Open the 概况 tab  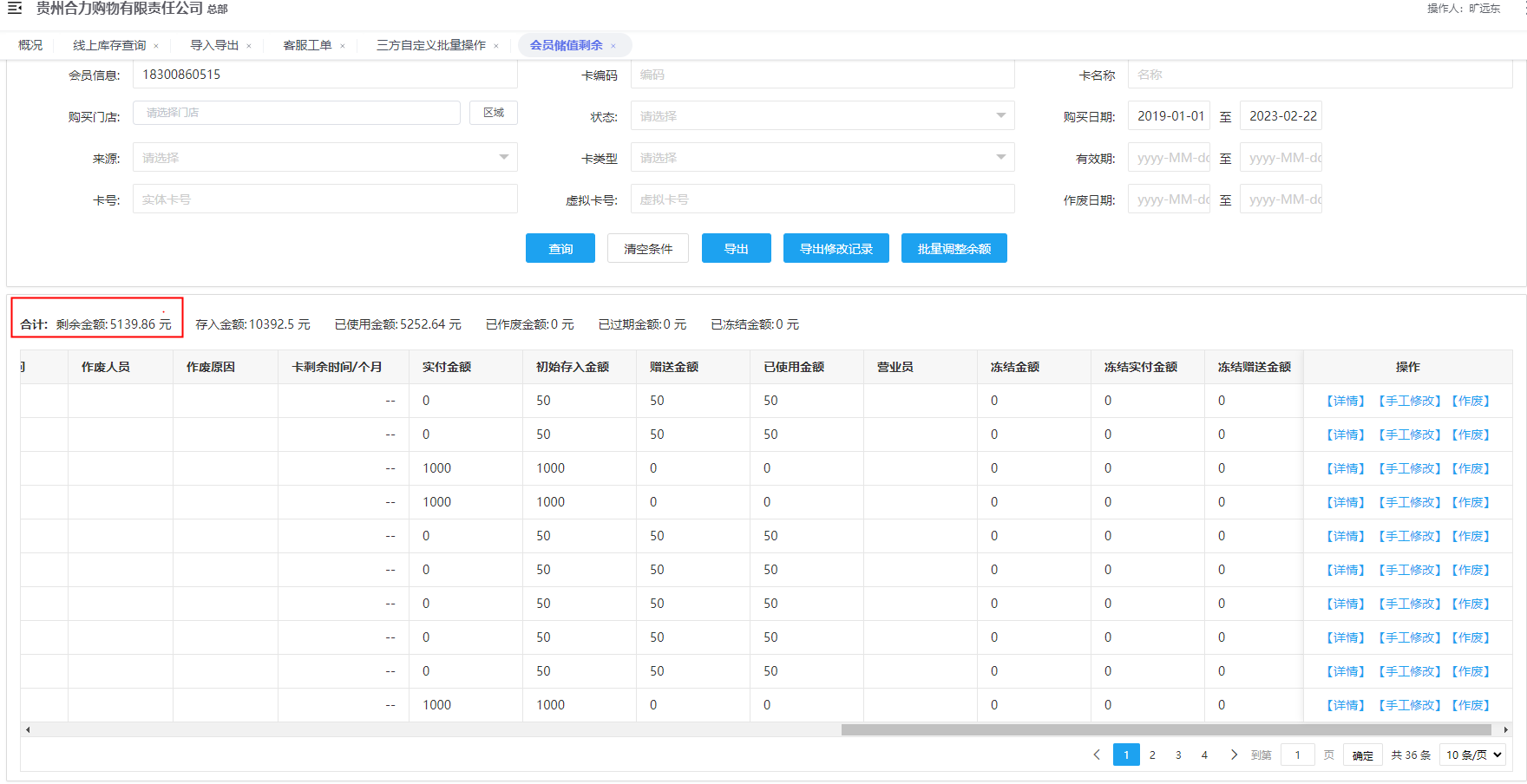30,45
